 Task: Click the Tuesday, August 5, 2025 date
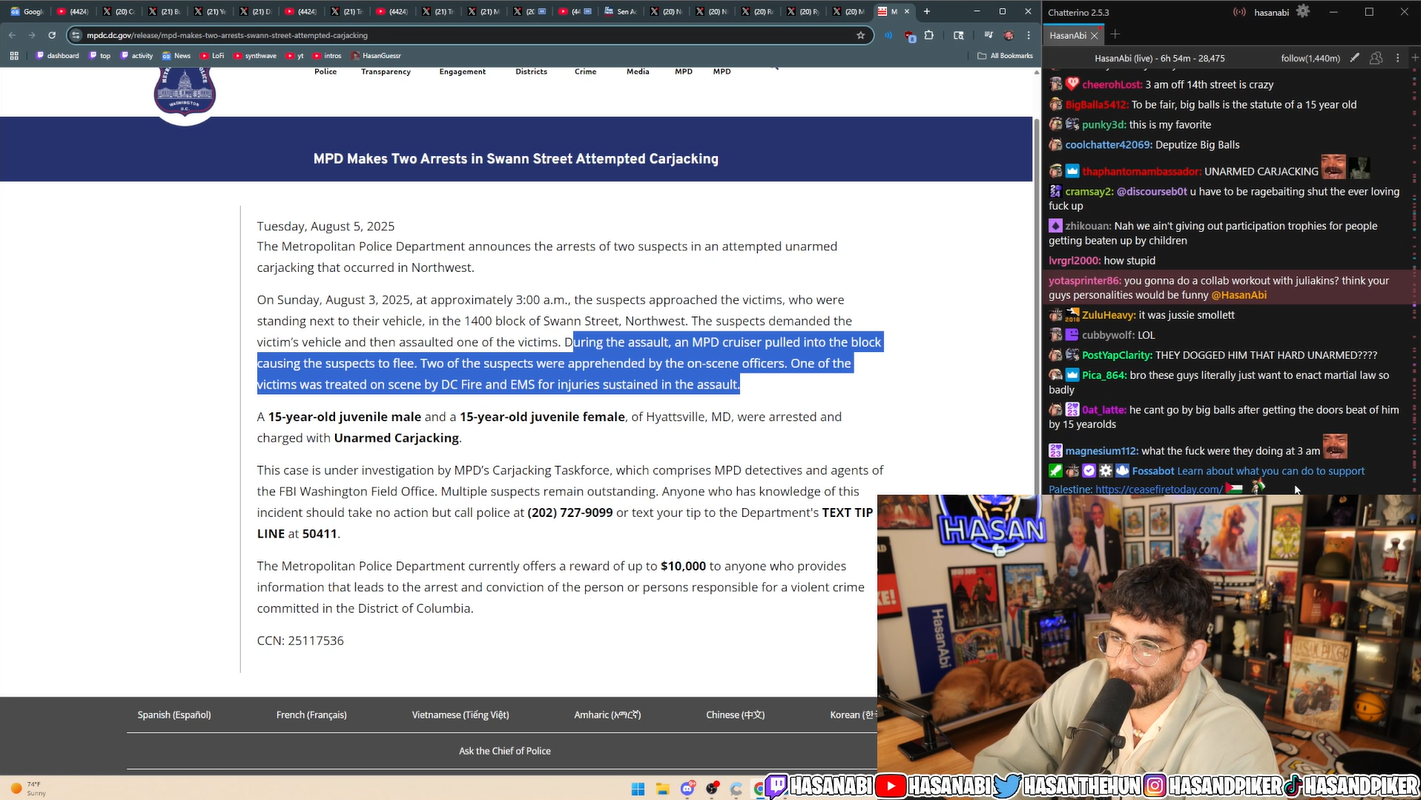click(x=326, y=226)
